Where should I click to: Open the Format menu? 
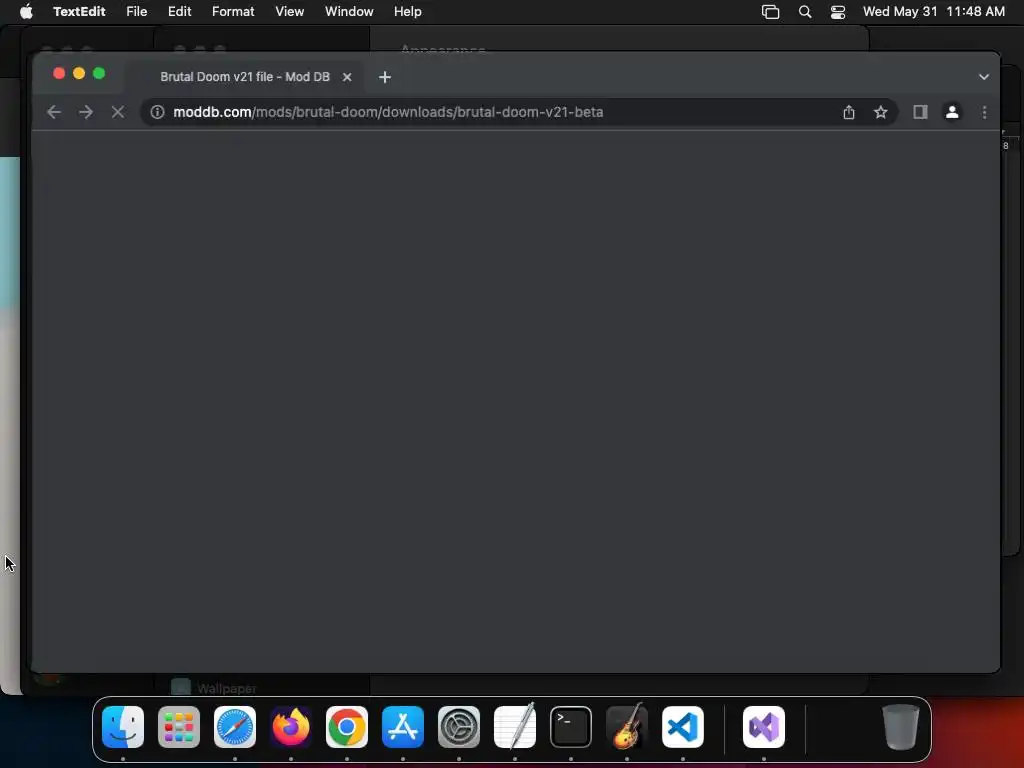233,12
